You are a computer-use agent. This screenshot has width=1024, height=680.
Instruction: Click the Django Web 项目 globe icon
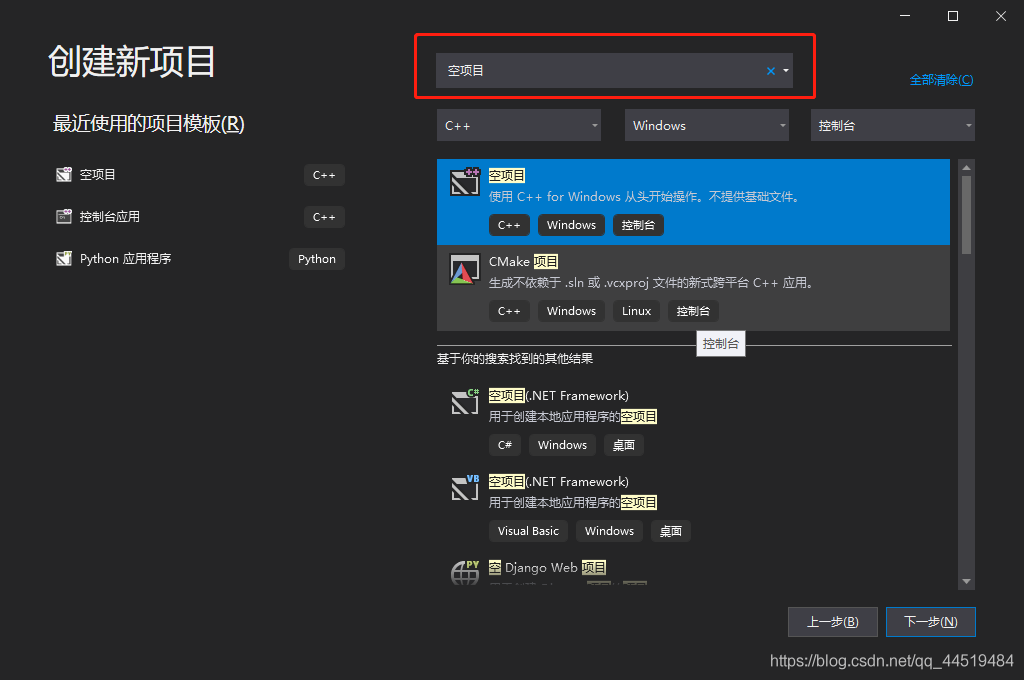465,572
